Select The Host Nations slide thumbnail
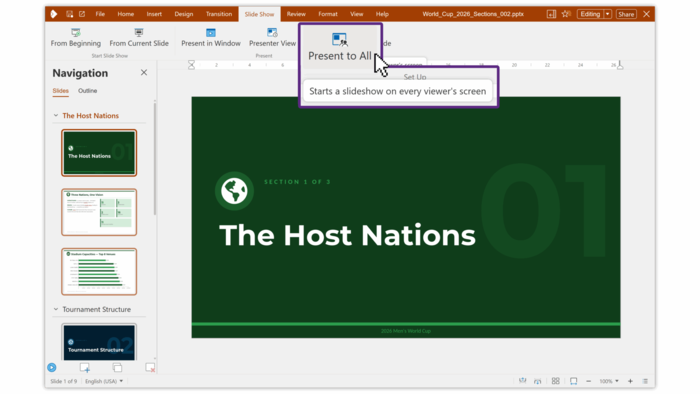This screenshot has width=700, height=394. (x=99, y=153)
